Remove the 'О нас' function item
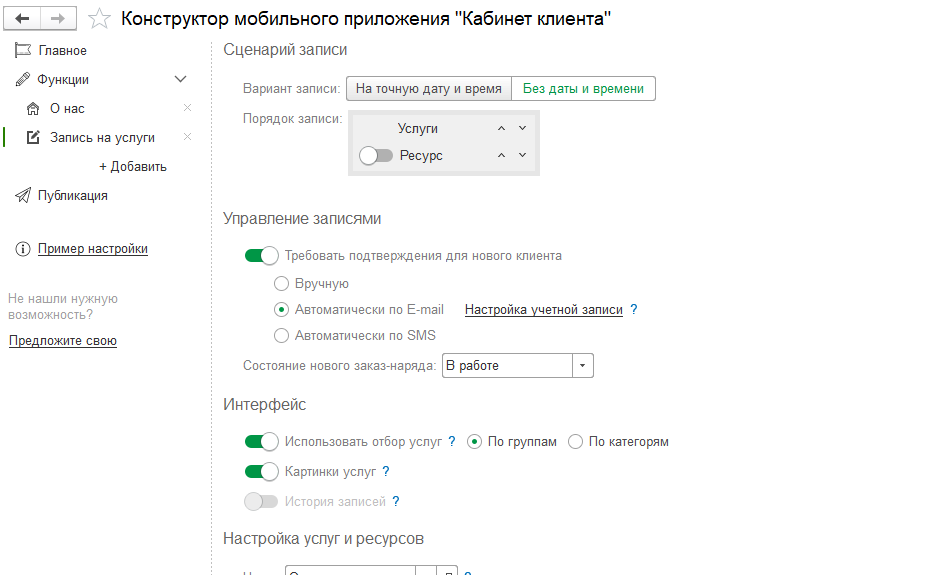941x575 pixels. [x=187, y=108]
